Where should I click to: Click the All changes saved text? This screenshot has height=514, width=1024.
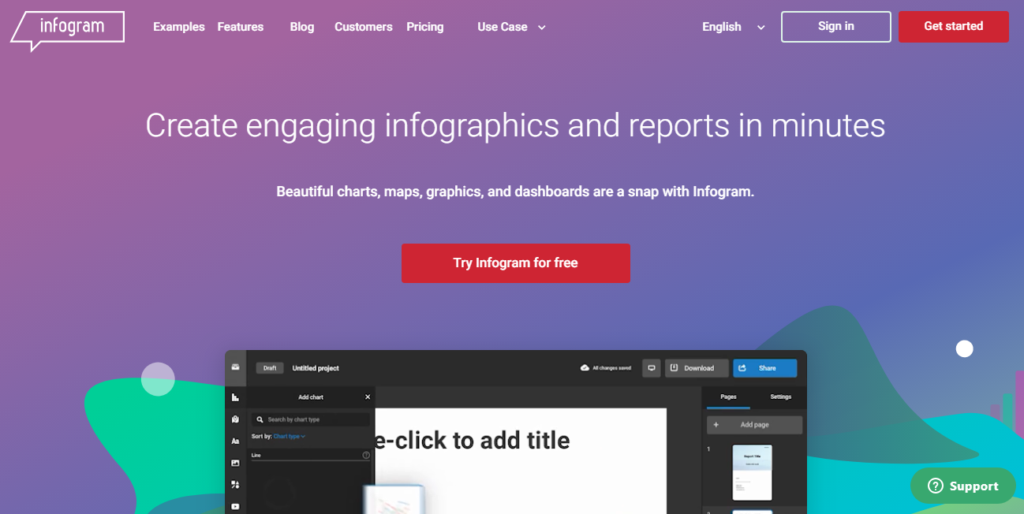[612, 368]
